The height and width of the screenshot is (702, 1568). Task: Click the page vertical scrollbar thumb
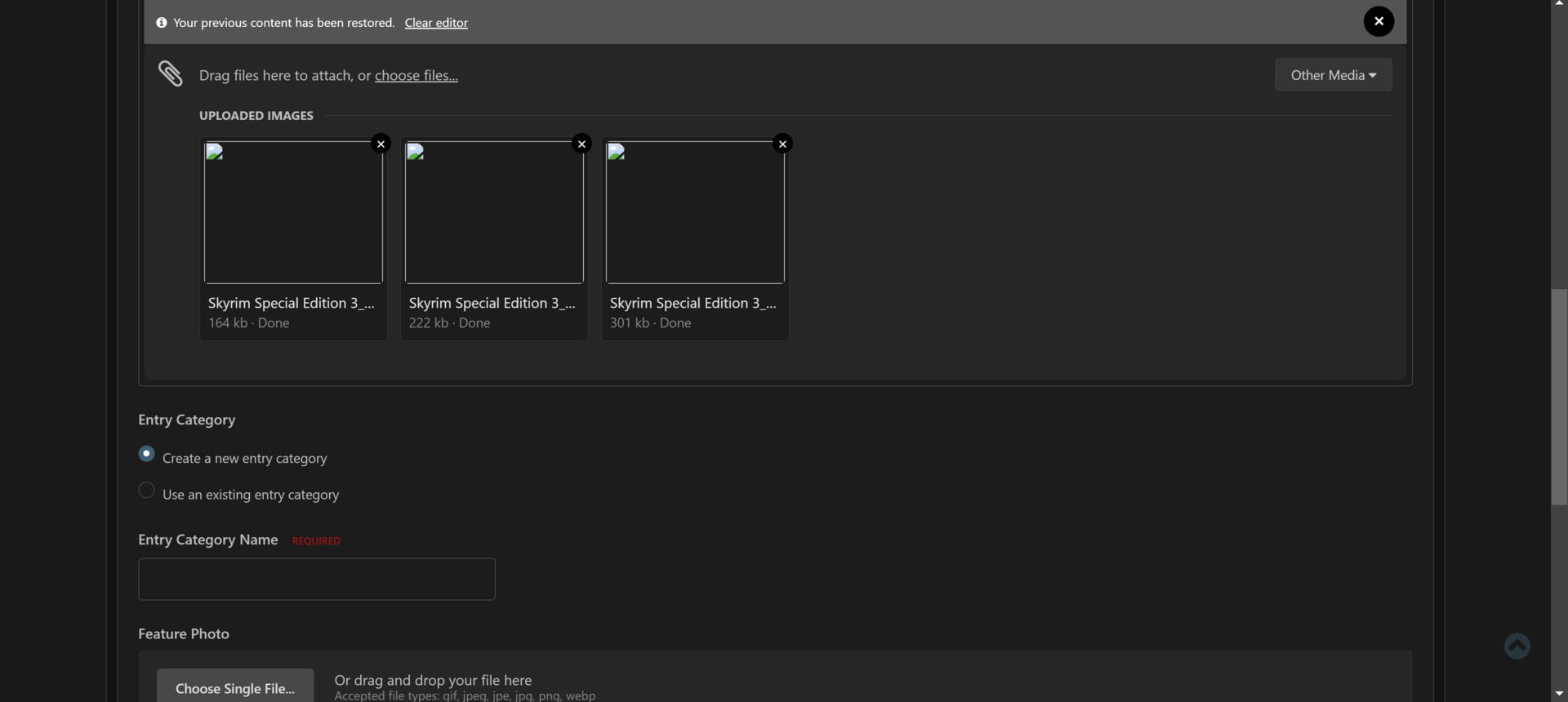(x=1559, y=397)
